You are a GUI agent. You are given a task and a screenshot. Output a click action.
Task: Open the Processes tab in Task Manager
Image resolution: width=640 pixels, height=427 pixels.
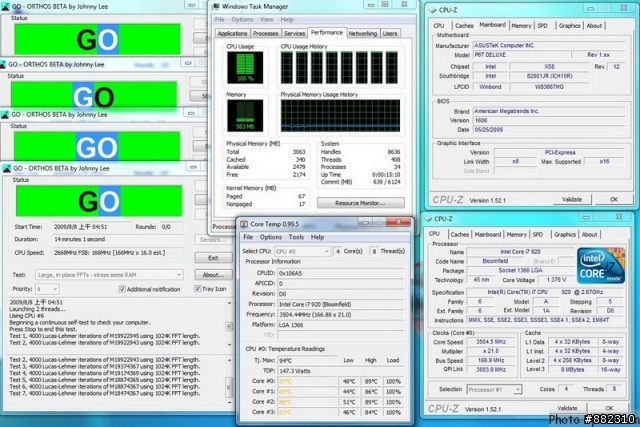coord(265,33)
